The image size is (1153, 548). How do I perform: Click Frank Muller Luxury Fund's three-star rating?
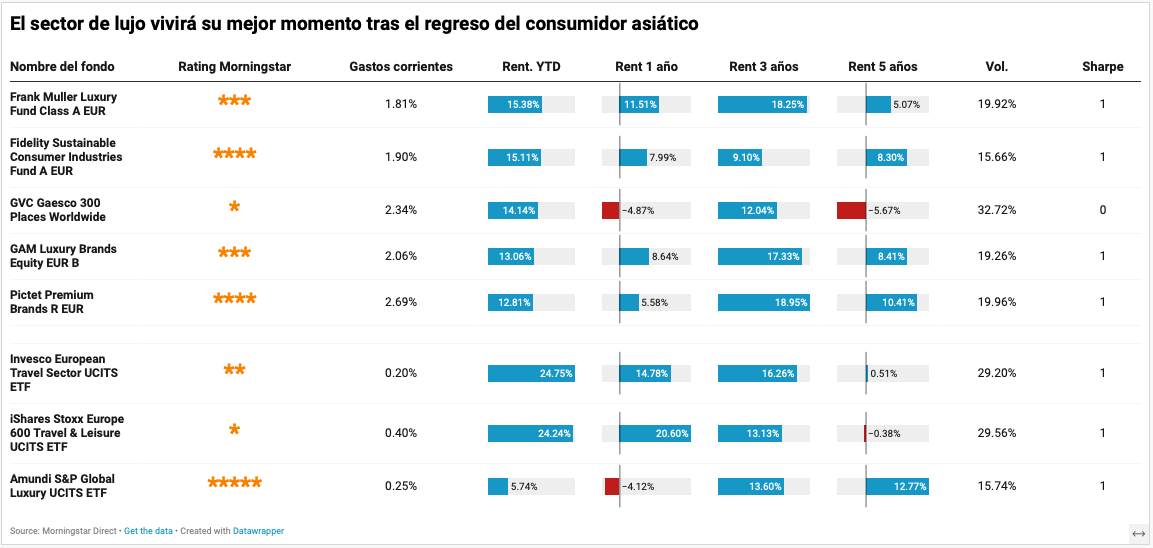pos(234,102)
